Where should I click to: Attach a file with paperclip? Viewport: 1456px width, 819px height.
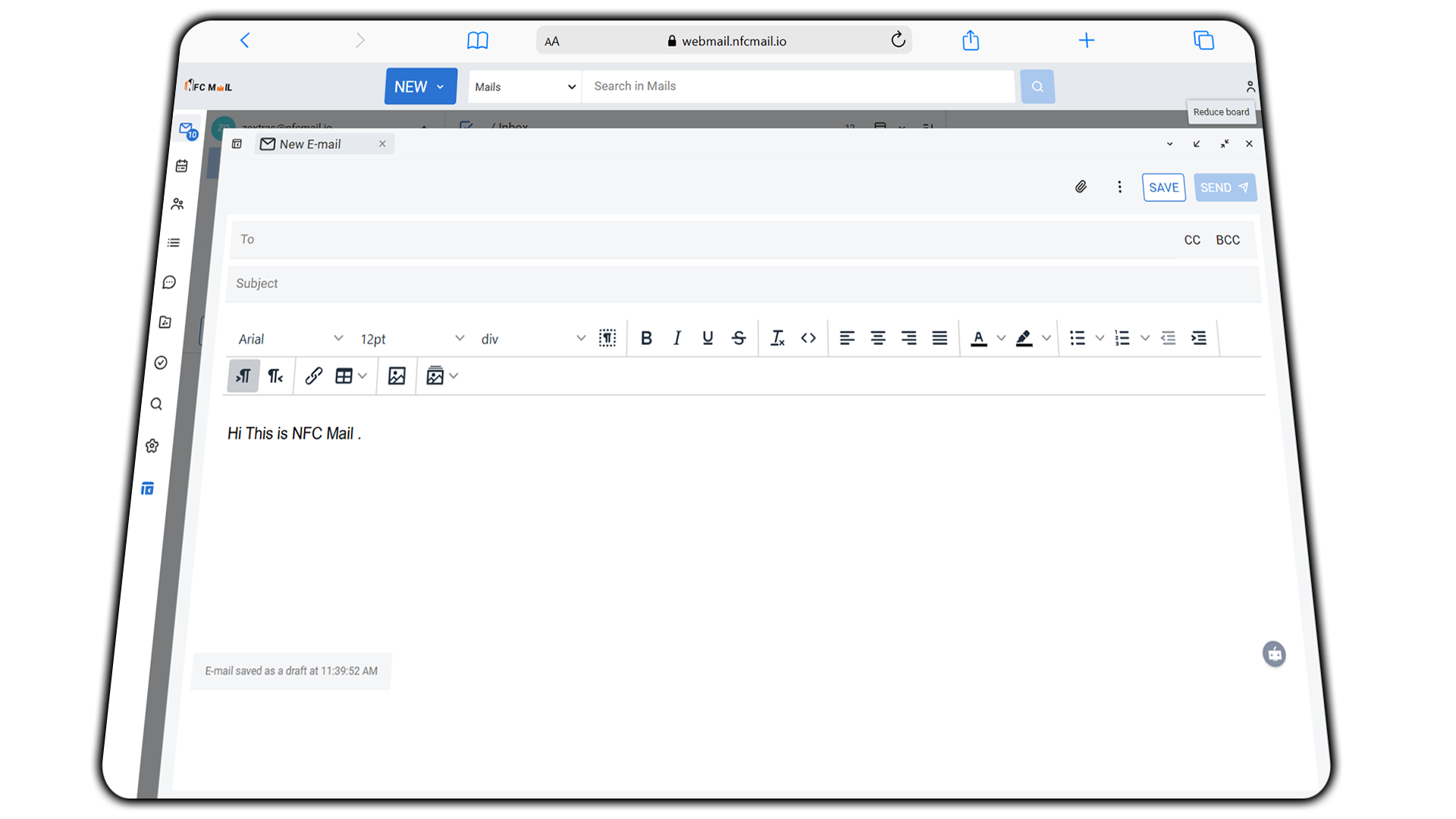(1081, 187)
